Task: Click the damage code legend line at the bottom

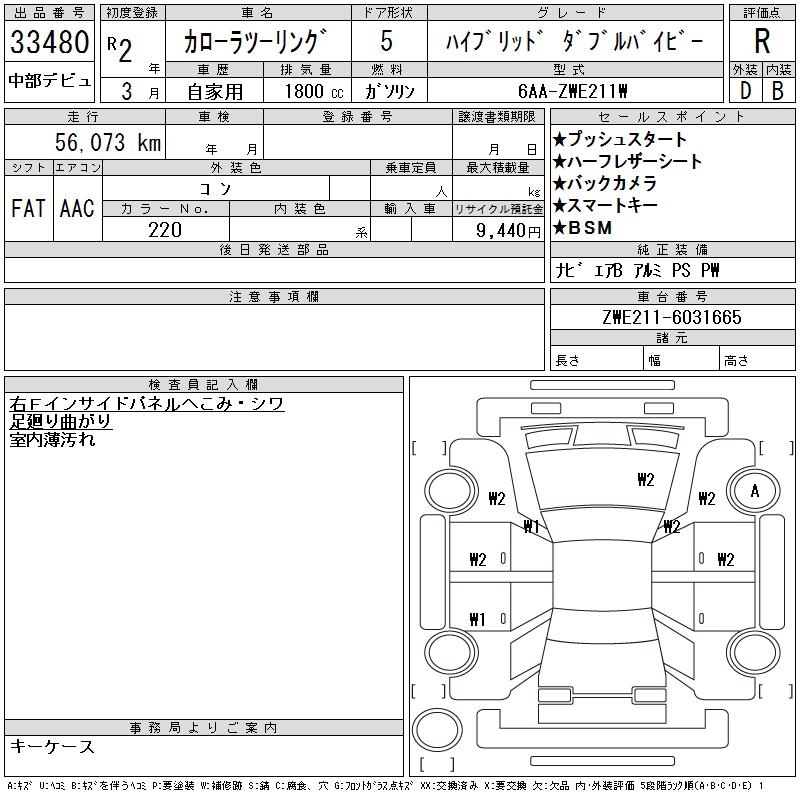Action: coord(385,786)
